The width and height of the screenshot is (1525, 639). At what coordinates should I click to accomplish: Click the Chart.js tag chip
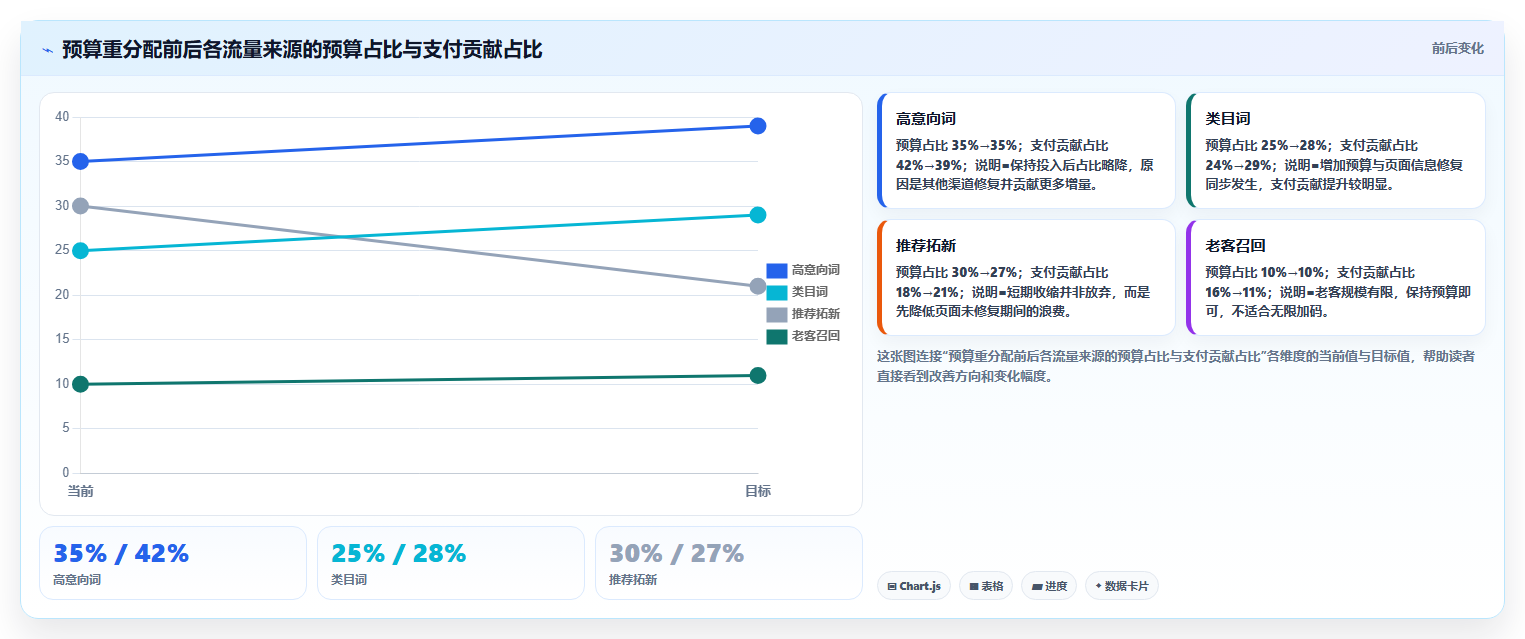point(913,586)
